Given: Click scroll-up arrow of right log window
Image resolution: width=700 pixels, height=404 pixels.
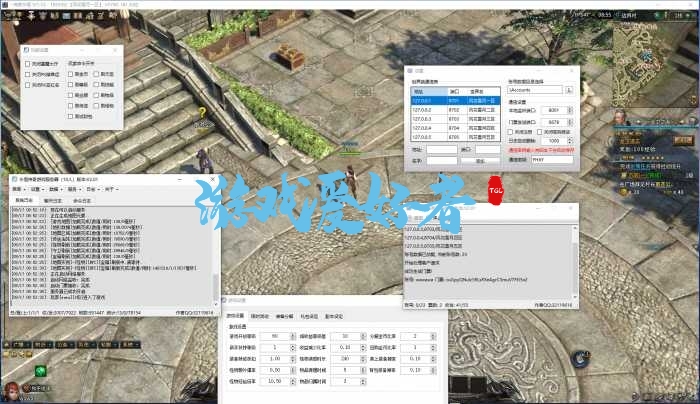Looking at the screenshot, I should tap(575, 228).
